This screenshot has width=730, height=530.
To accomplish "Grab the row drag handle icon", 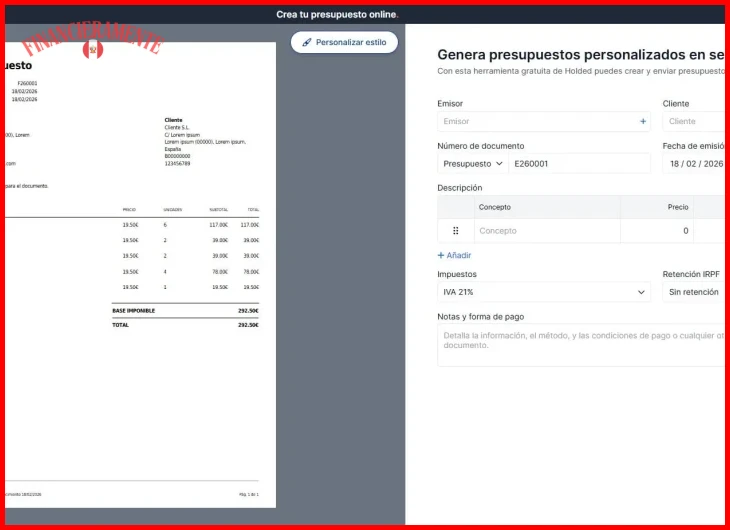I will [x=456, y=231].
